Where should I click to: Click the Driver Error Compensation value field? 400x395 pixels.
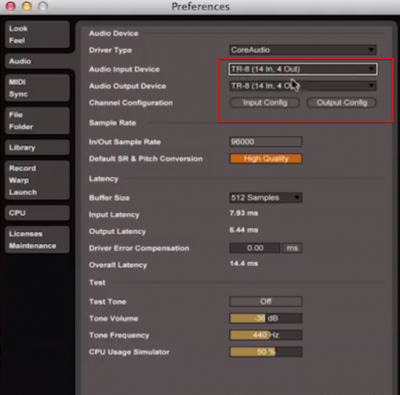255,248
